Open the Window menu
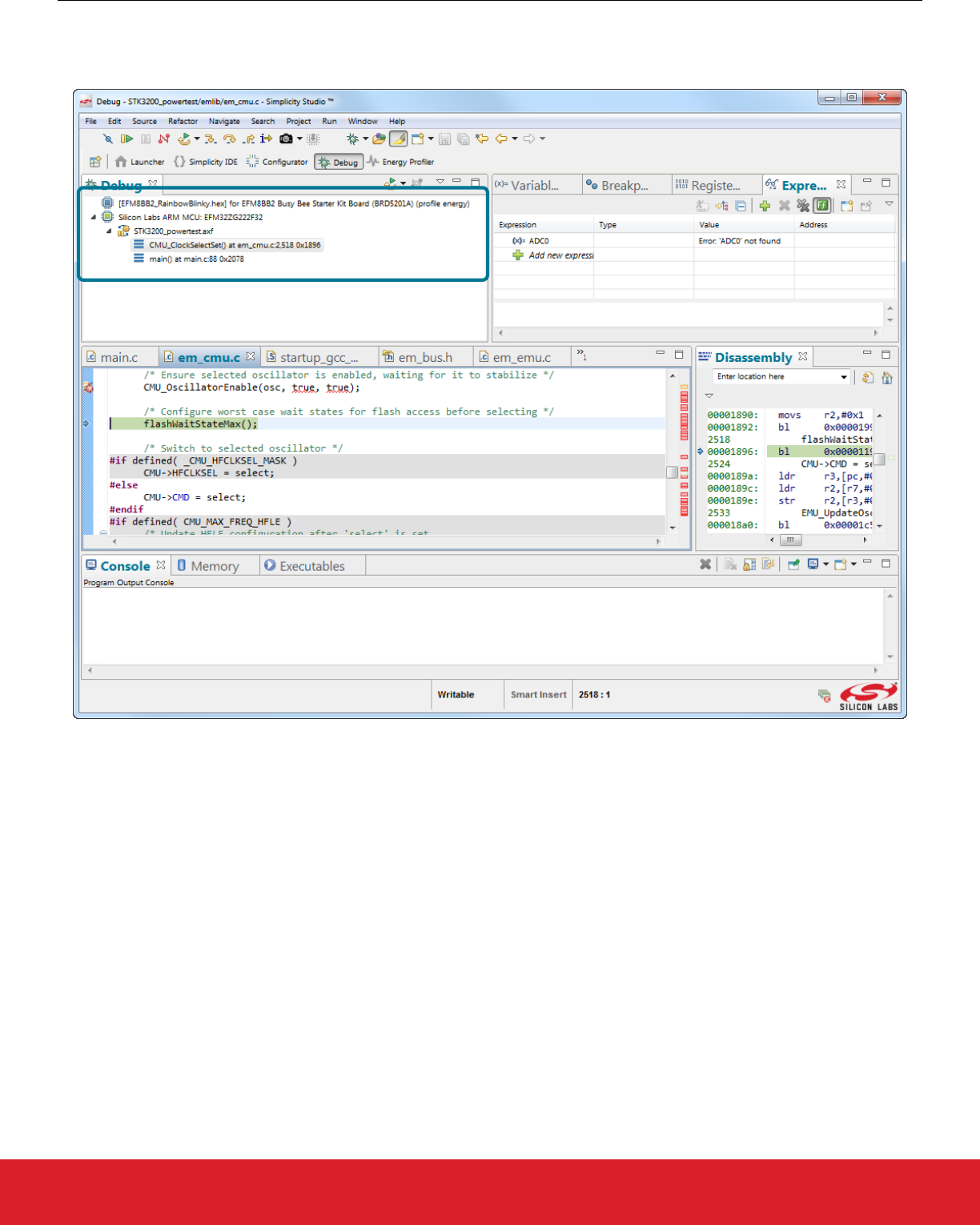This screenshot has height=1225, width=980. [x=363, y=122]
